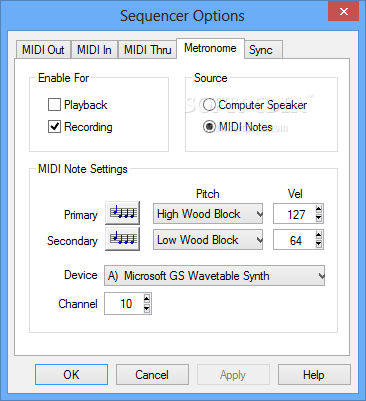Open the Device dropdown list

tap(215, 276)
